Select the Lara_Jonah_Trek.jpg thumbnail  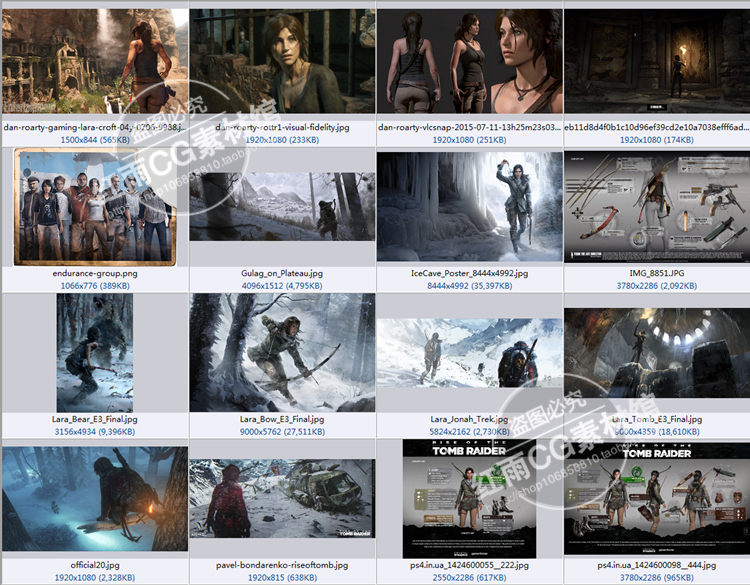pyautogui.click(x=469, y=353)
